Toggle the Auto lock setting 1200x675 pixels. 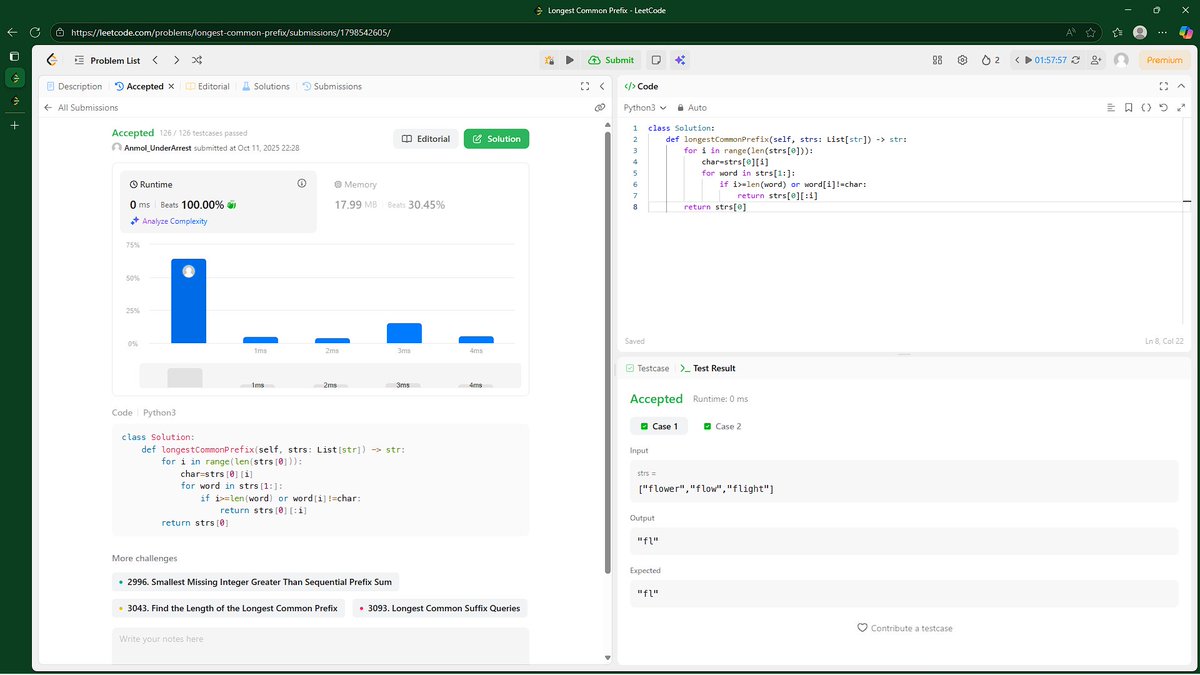[692, 107]
